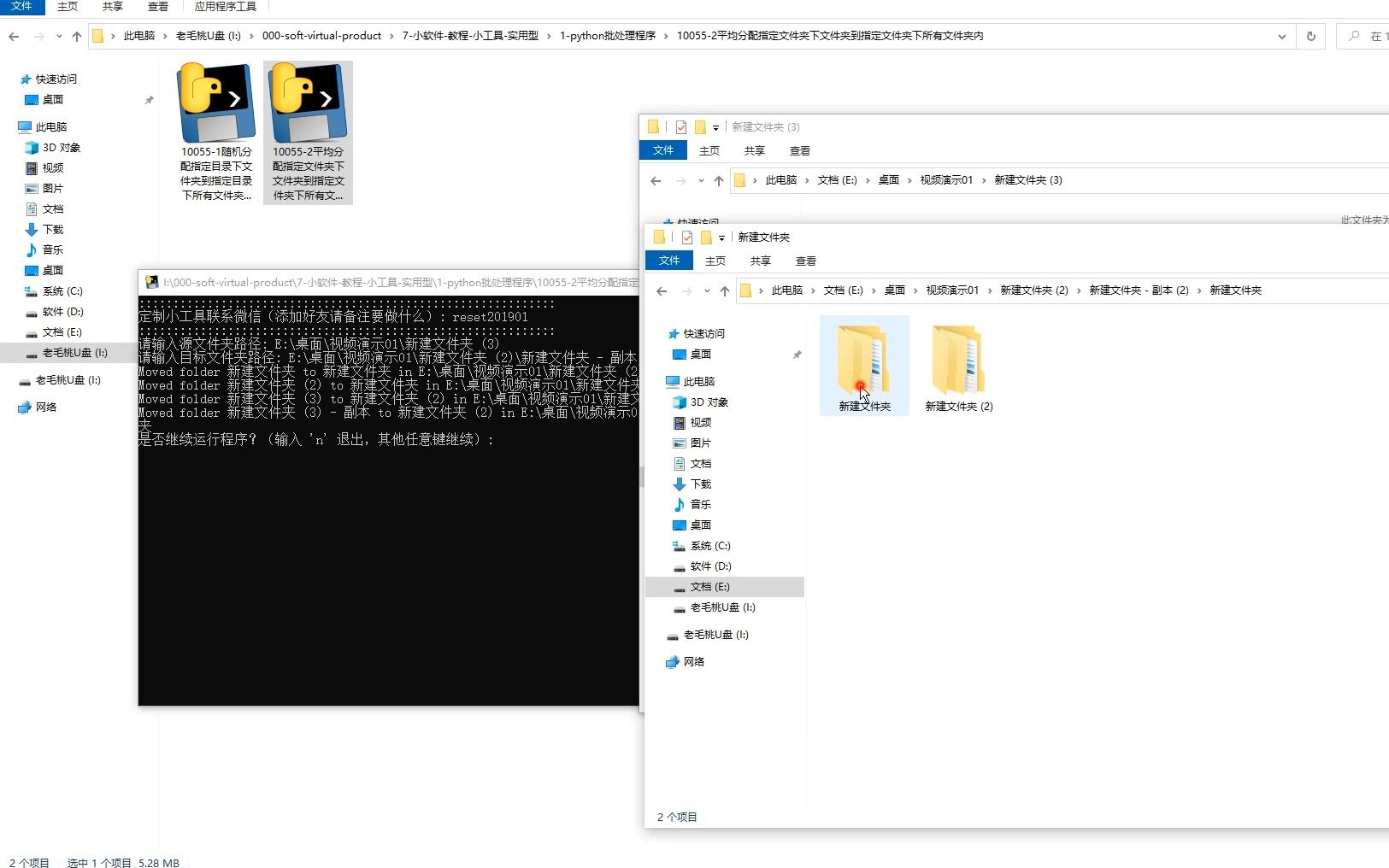Open 3D 对象 in main window sidebar
Viewport: 1389px width, 868px height.
(x=61, y=147)
